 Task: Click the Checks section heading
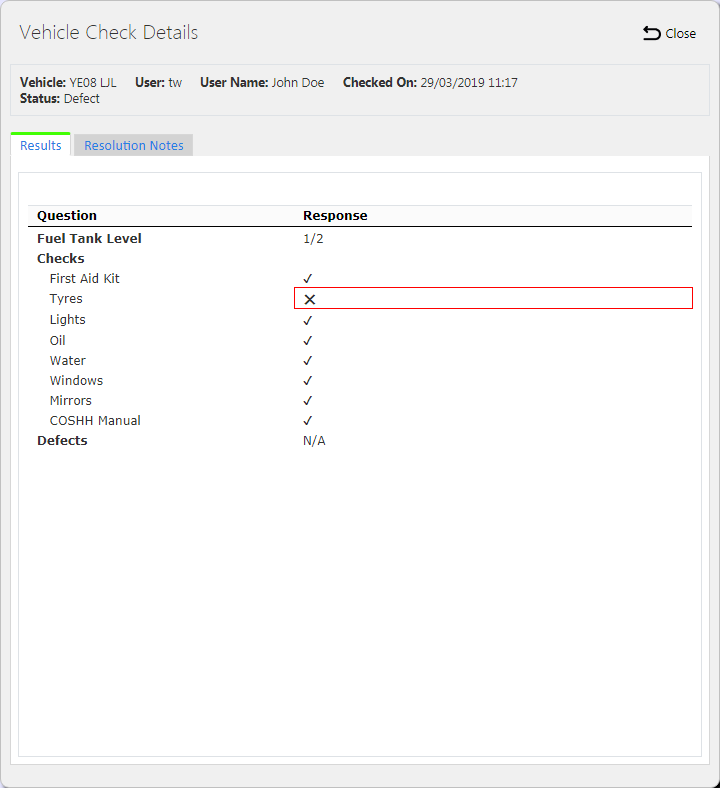61,258
